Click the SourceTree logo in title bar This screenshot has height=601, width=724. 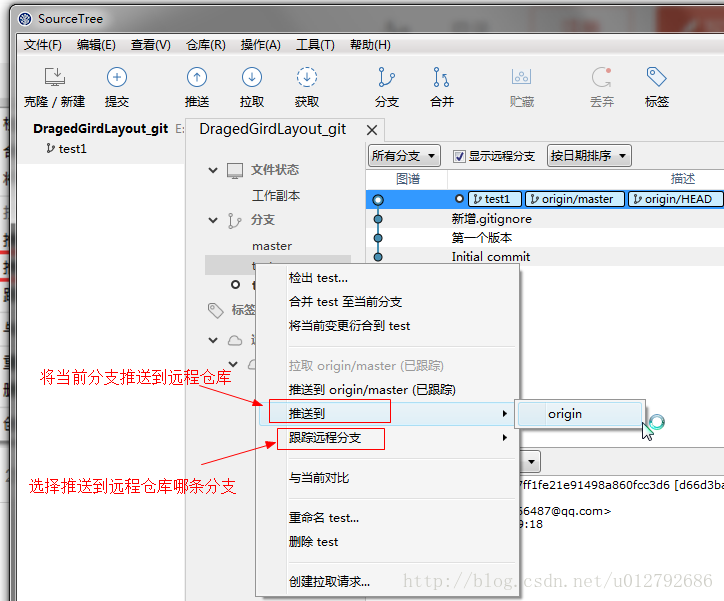pos(25,19)
